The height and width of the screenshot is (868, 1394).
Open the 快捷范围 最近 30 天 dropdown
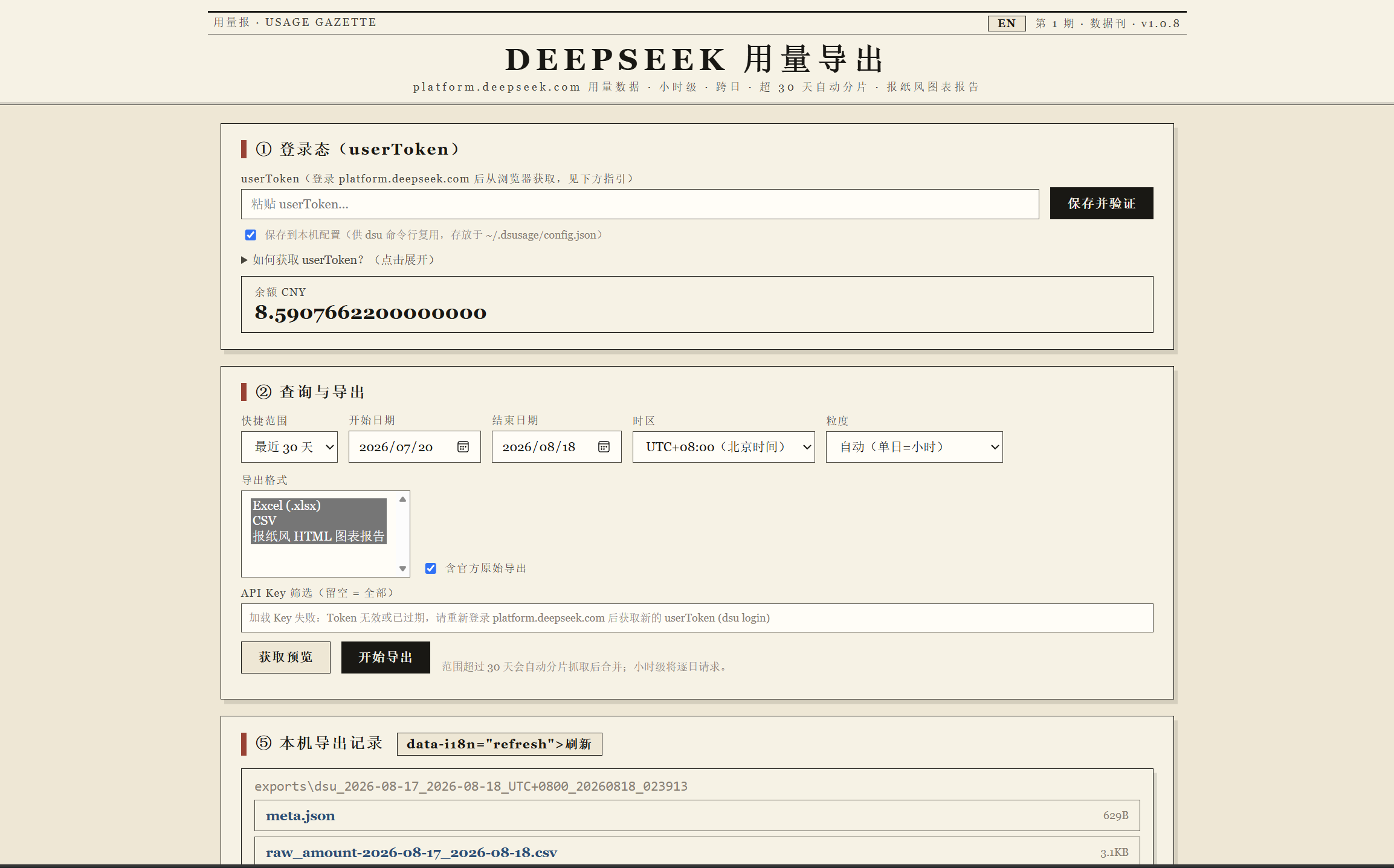289,447
